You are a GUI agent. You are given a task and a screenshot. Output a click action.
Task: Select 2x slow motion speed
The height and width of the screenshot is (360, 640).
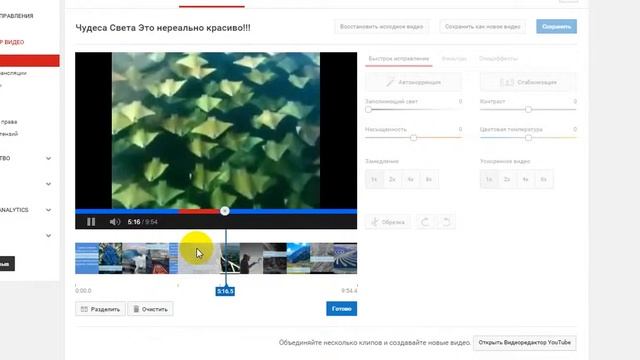(392, 179)
